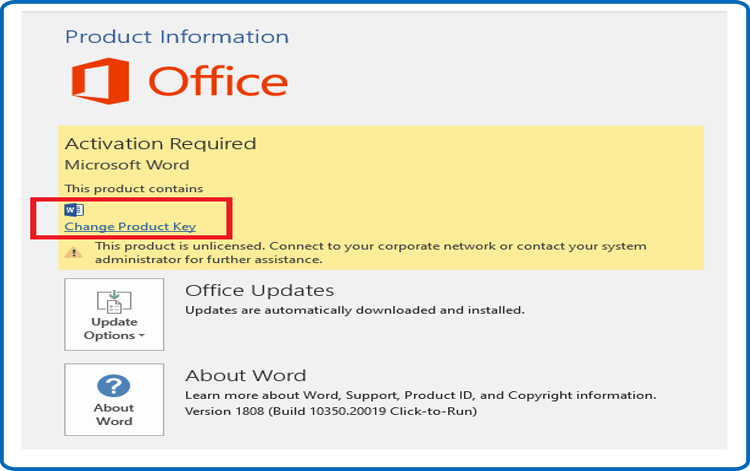Click the 'This product contains' label

click(134, 188)
